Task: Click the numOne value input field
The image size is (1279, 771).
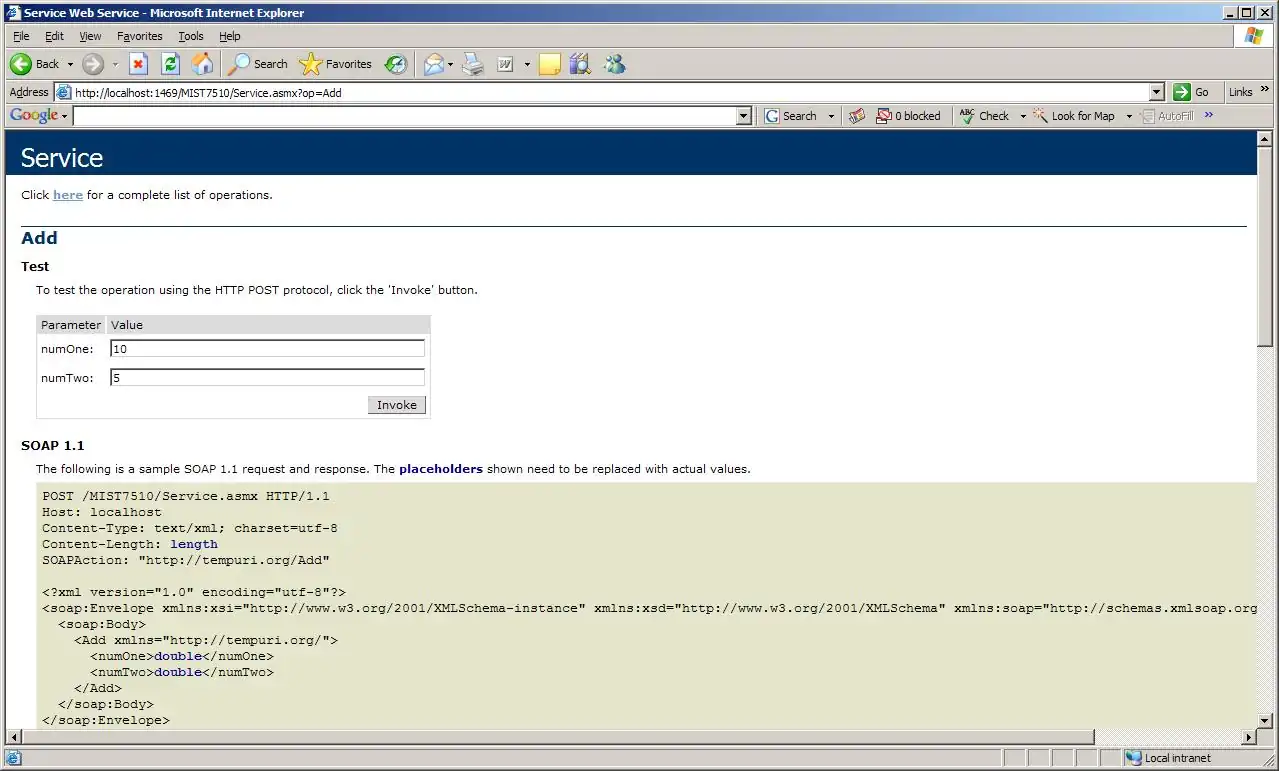Action: click(x=267, y=349)
